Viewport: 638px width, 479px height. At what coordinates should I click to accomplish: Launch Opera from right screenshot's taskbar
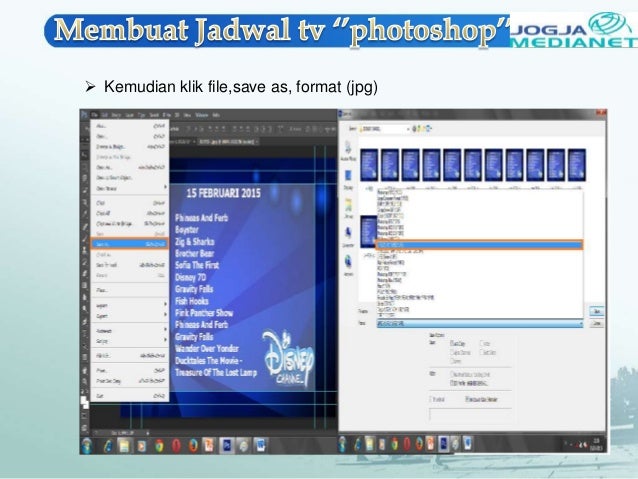tap(406, 444)
